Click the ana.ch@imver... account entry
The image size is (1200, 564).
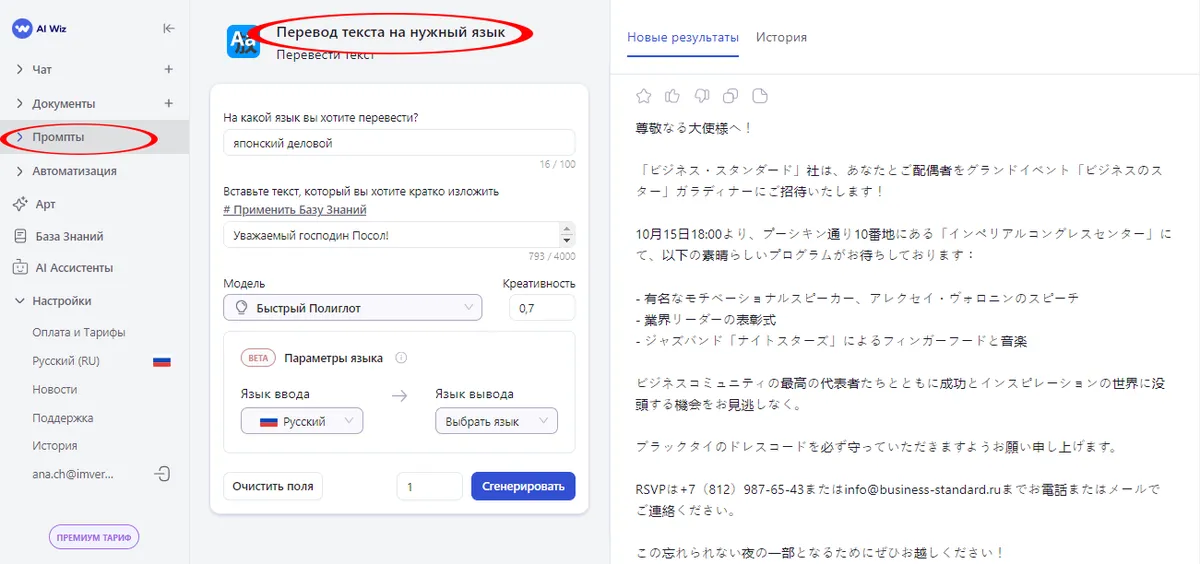pyautogui.click(x=73, y=474)
